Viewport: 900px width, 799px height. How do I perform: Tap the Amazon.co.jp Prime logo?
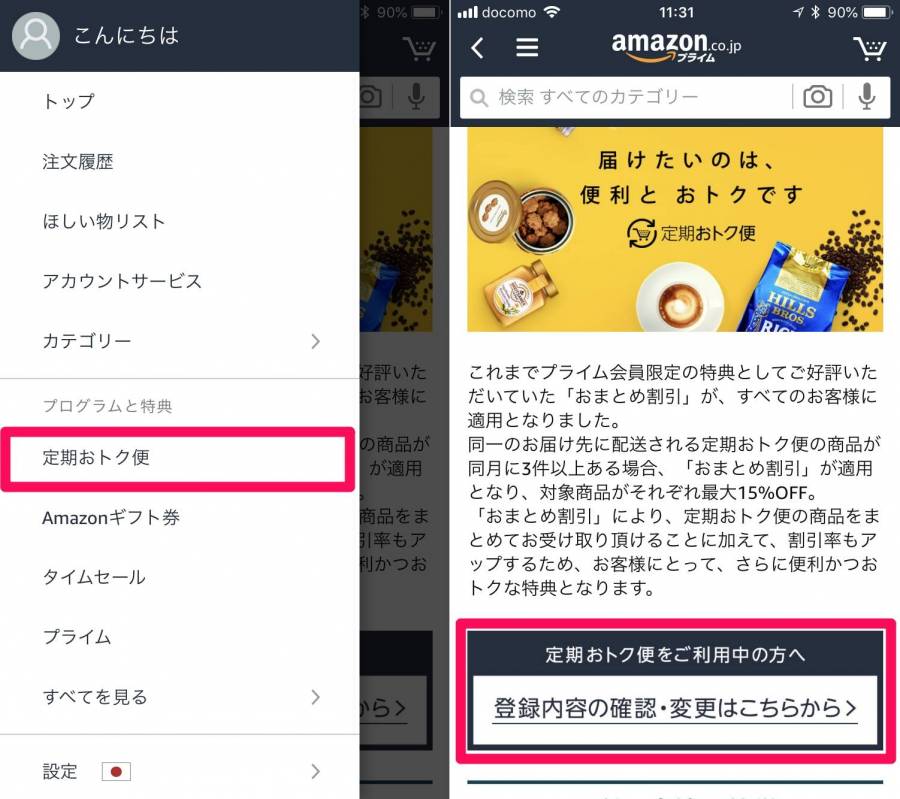676,46
